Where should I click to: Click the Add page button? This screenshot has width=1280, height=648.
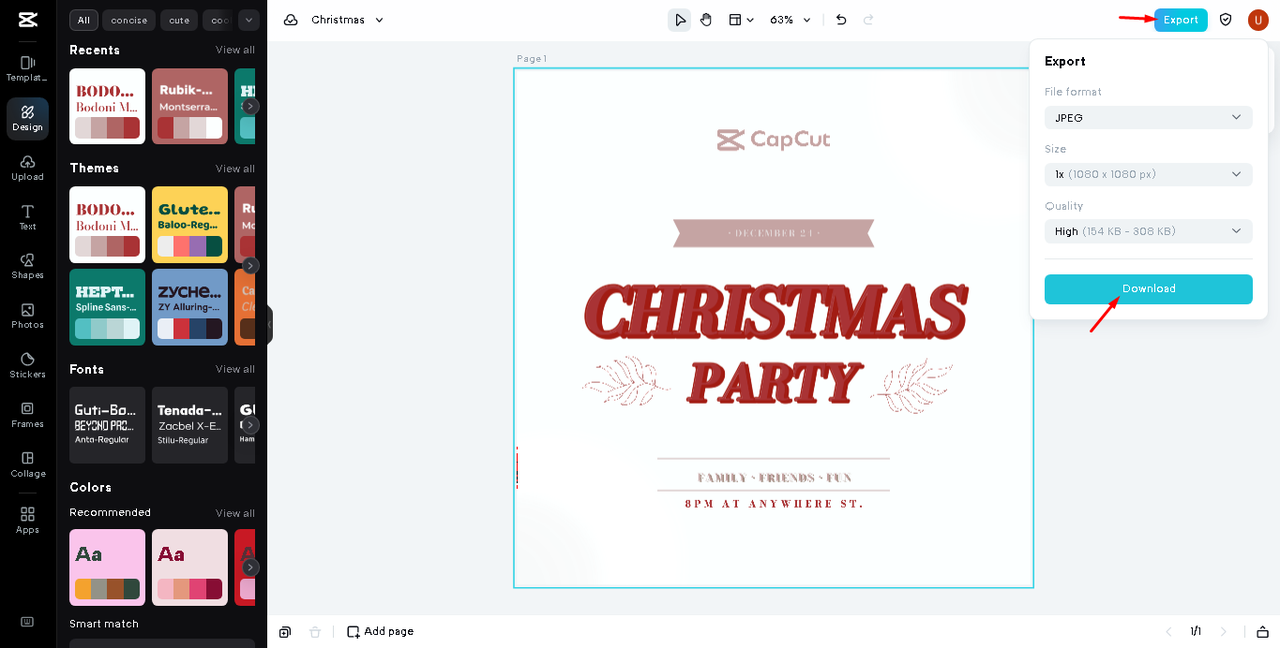(x=380, y=632)
